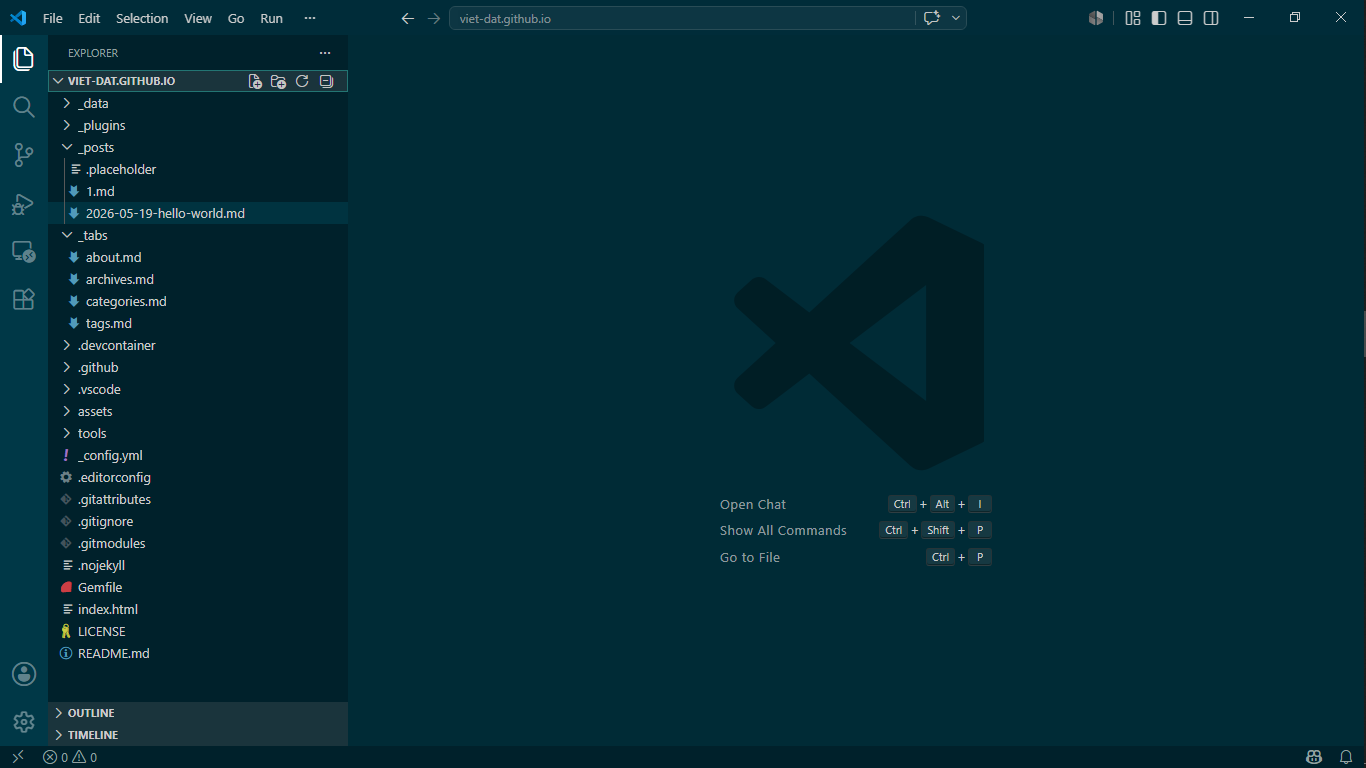Image resolution: width=1366 pixels, height=768 pixels.
Task: Expand the _plugins folder
Action: pyautogui.click(x=198, y=125)
